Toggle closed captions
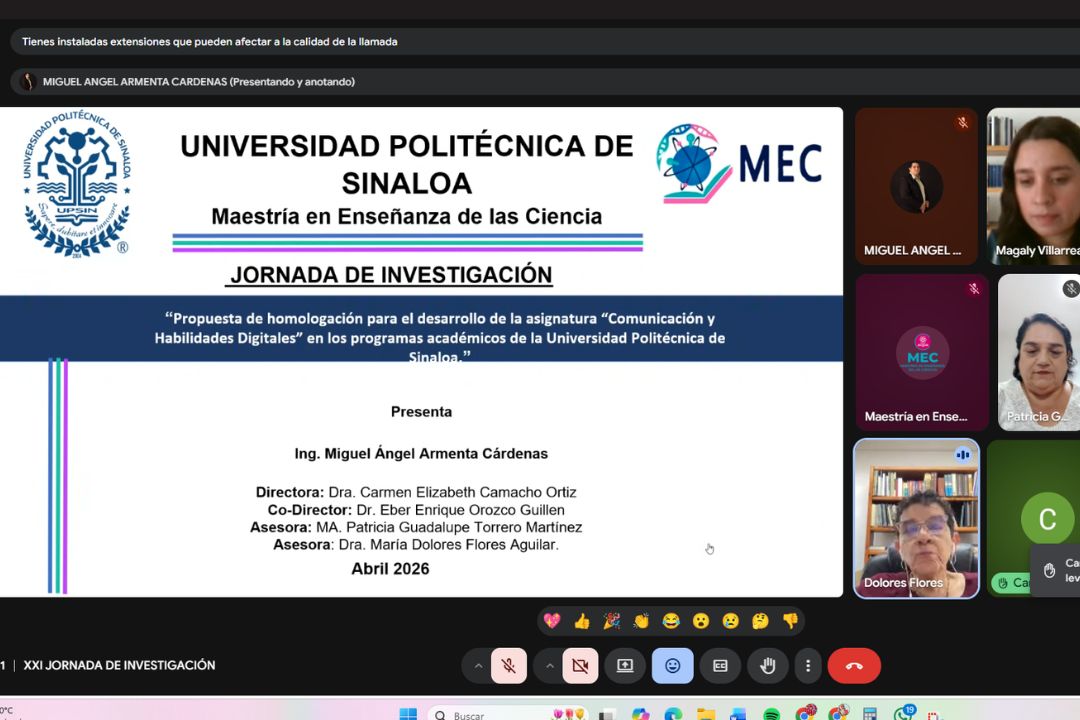This screenshot has height=720, width=1080. point(720,666)
